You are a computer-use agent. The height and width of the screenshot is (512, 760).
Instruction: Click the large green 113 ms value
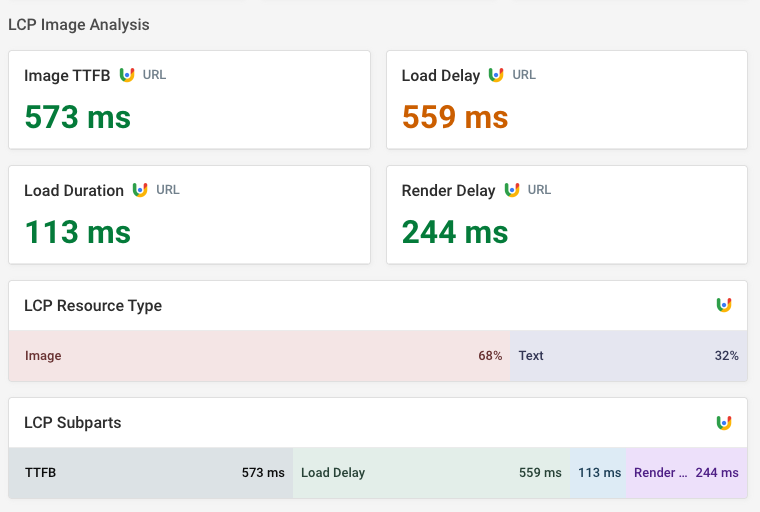pyautogui.click(x=78, y=232)
